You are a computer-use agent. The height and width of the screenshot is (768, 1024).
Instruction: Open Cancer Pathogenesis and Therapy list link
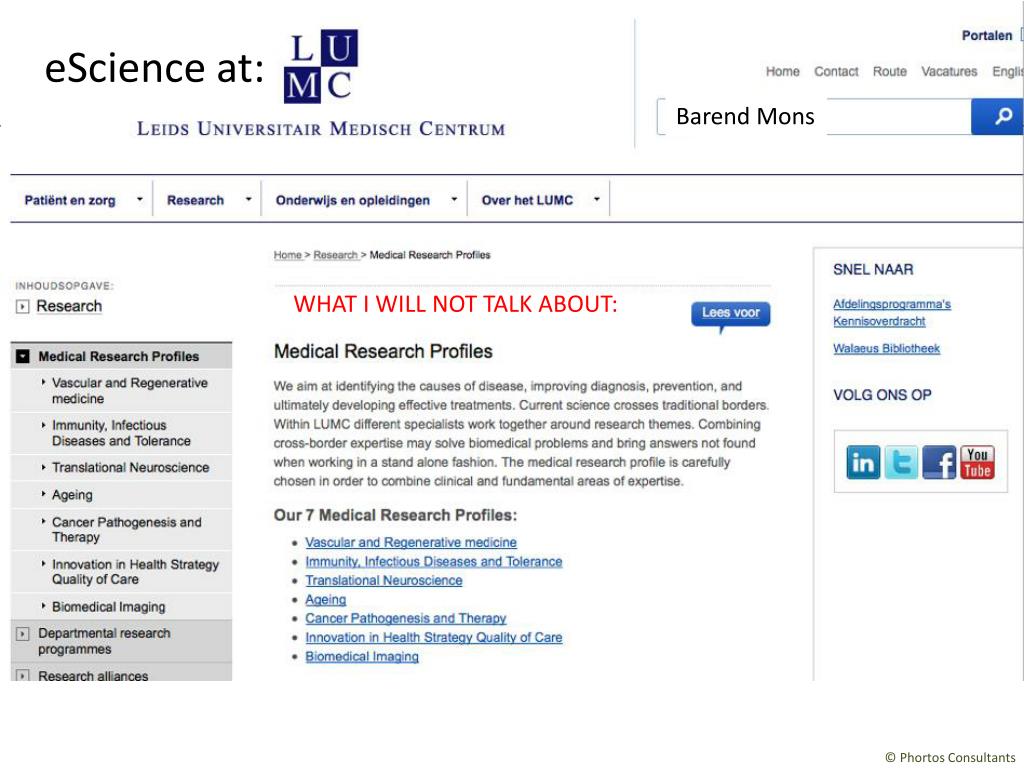click(406, 618)
